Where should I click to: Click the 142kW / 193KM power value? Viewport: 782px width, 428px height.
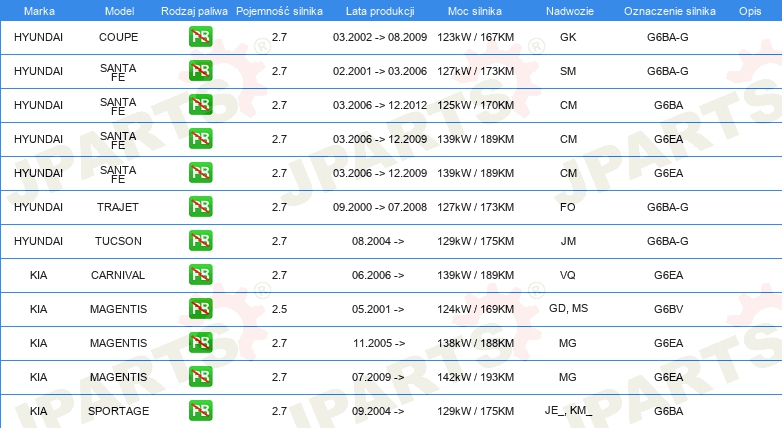click(475, 377)
